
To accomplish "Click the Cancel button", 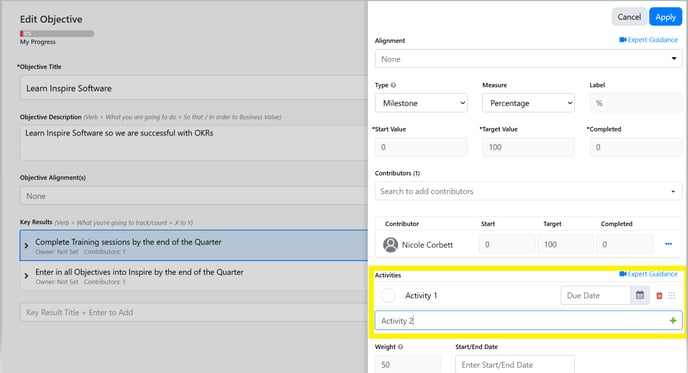I will point(629,17).
